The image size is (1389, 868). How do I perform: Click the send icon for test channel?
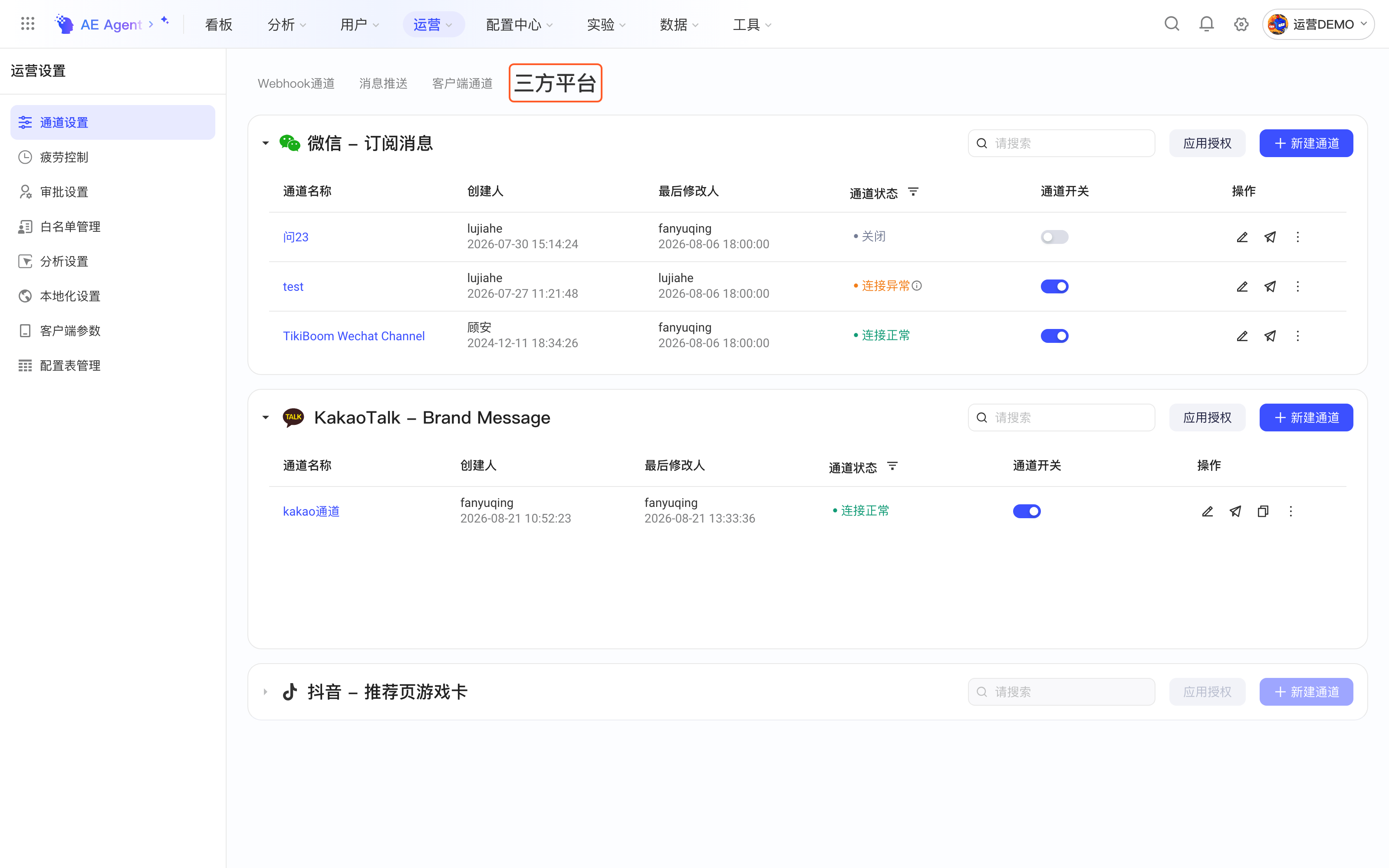pyautogui.click(x=1270, y=286)
